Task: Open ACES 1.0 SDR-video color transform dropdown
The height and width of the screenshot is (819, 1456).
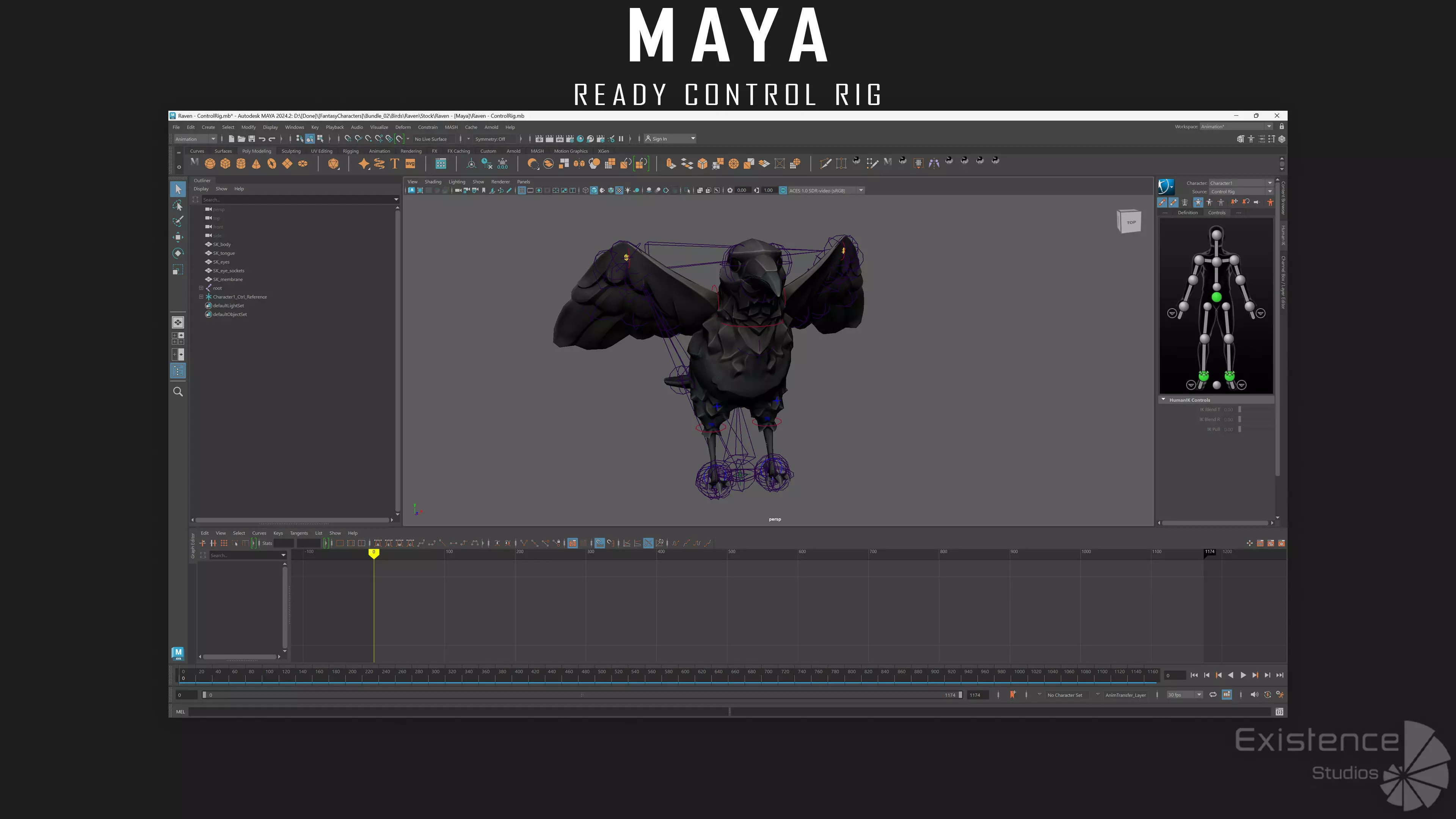Action: tap(825, 190)
